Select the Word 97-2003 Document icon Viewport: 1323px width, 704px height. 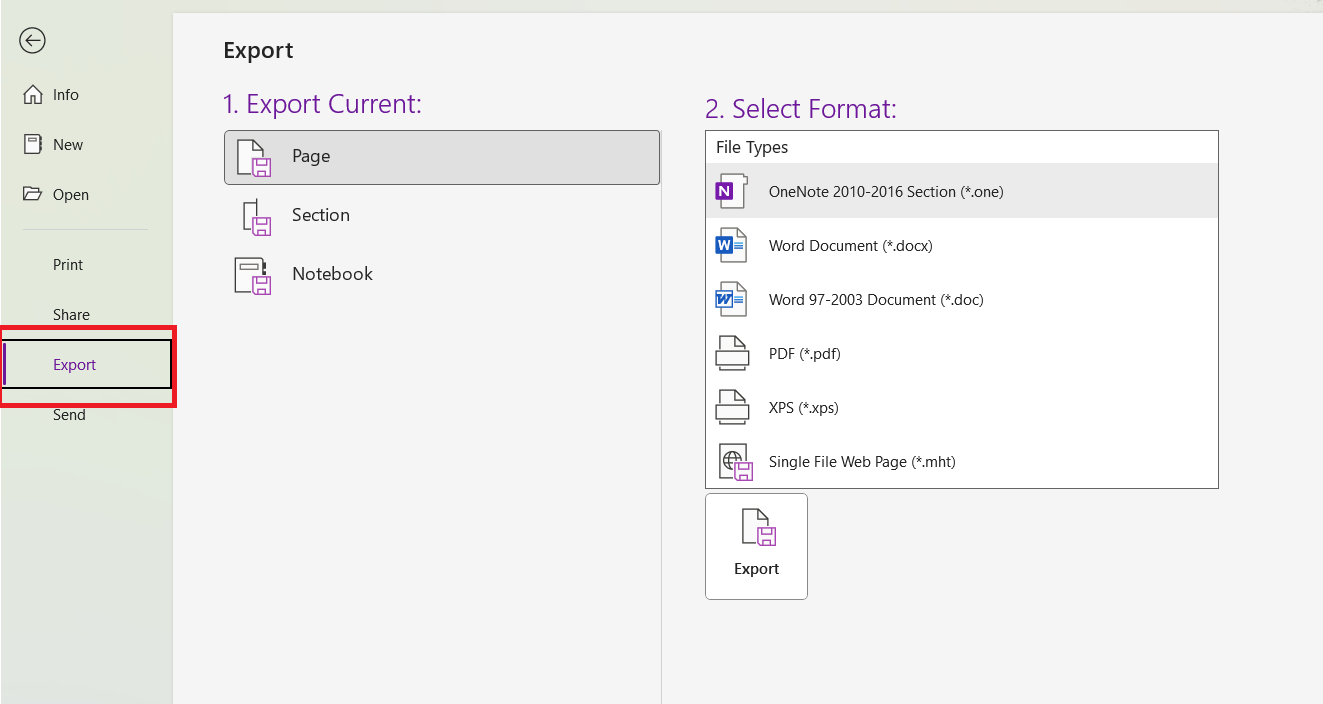coord(731,298)
